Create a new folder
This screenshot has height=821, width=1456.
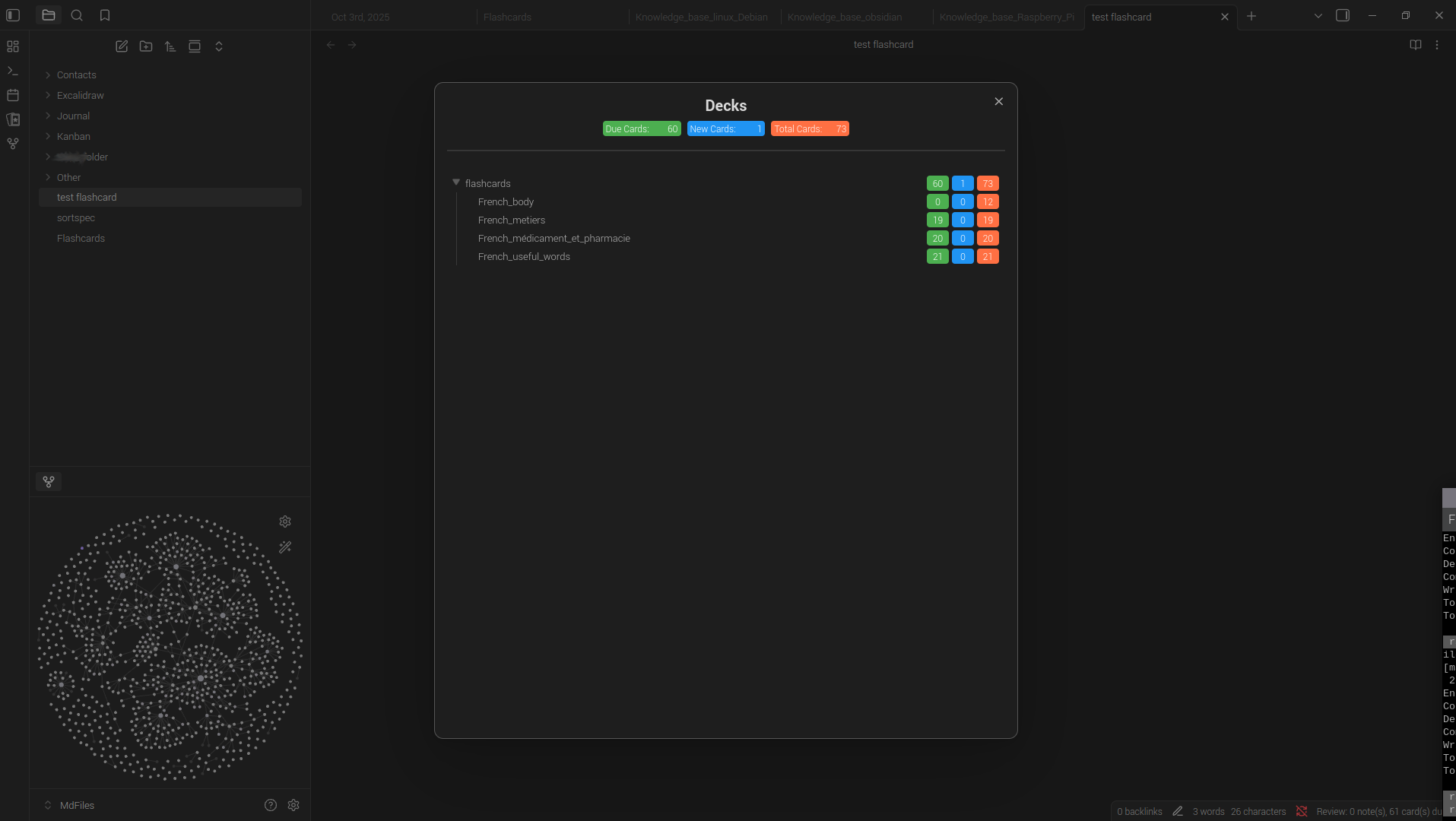146,46
